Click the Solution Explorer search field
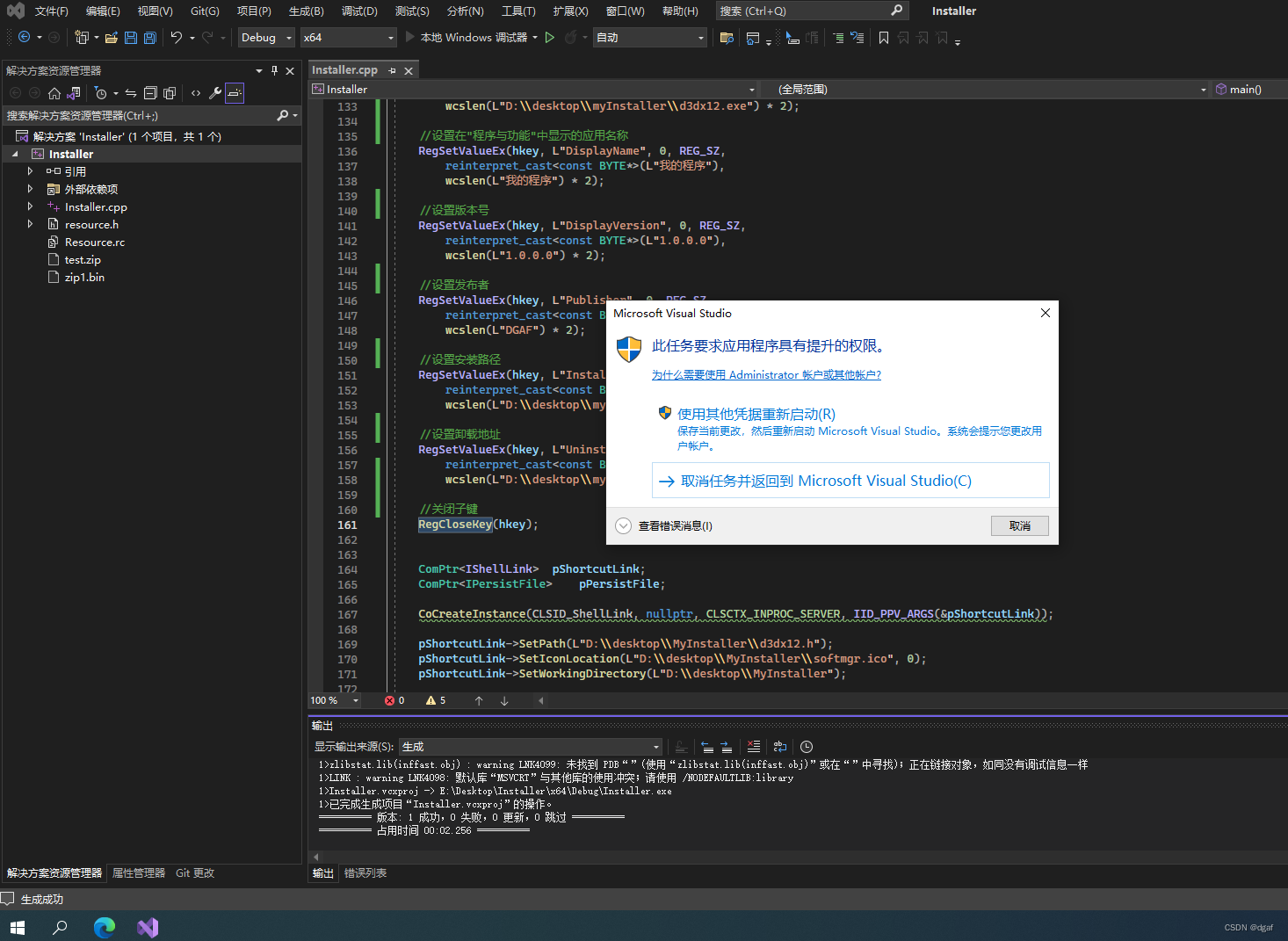Screen dimensions: 1288x941 click(x=138, y=116)
